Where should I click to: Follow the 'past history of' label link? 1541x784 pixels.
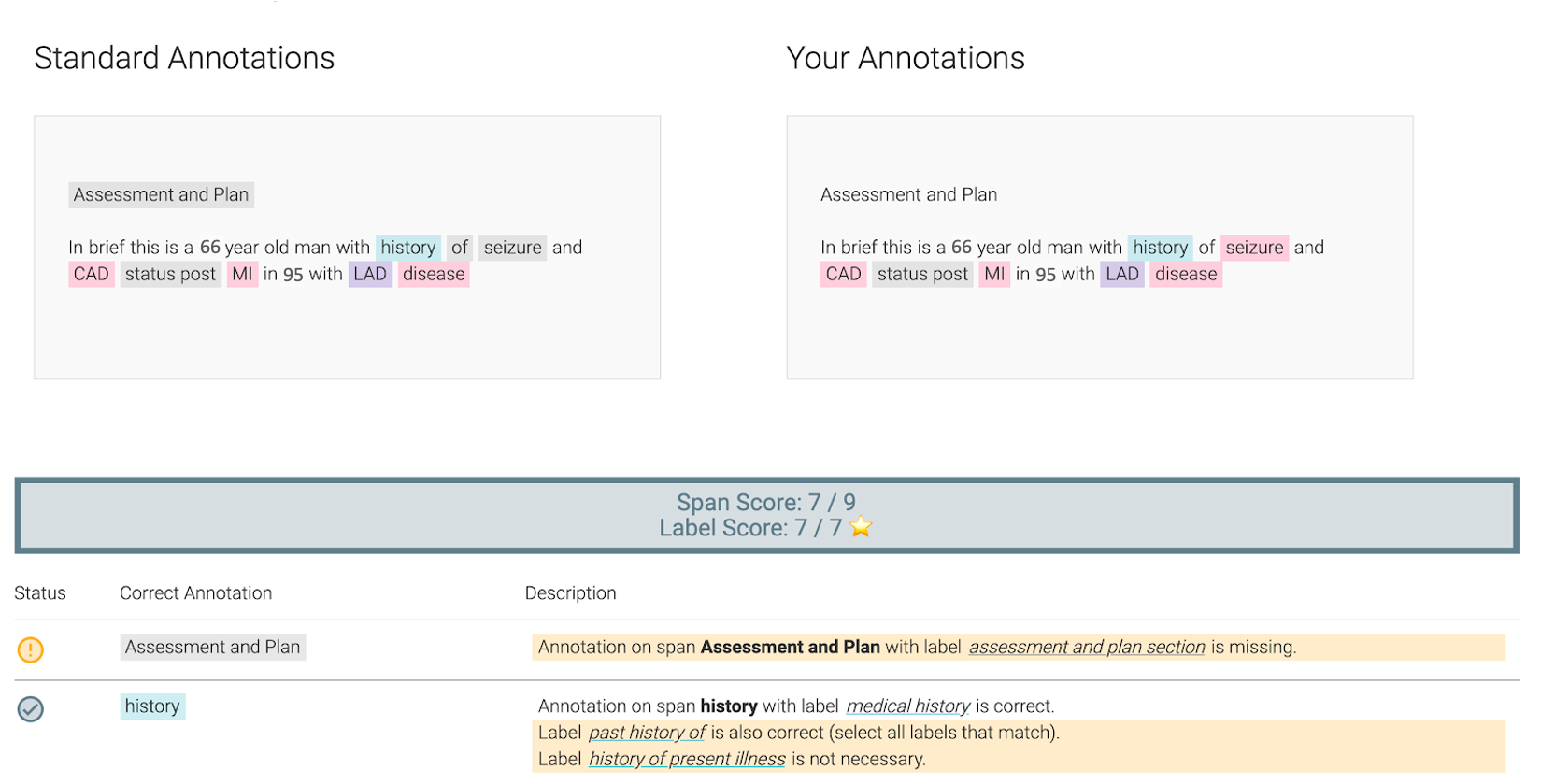(647, 733)
